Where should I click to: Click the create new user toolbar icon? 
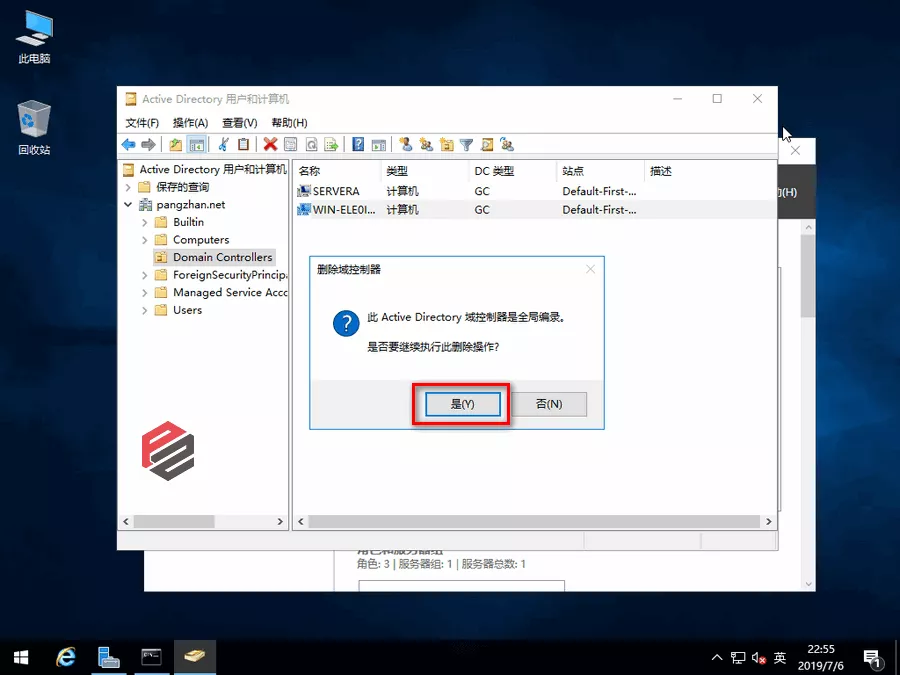[406, 145]
